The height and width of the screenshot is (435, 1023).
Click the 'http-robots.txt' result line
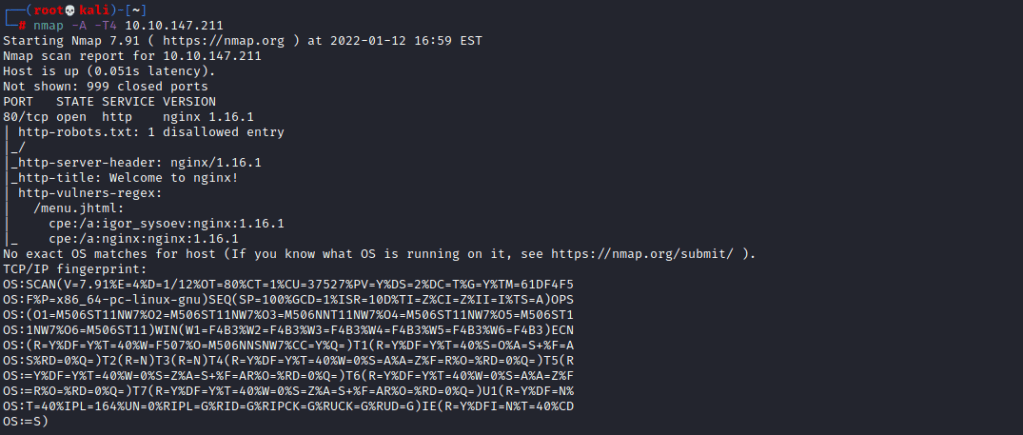pos(150,132)
